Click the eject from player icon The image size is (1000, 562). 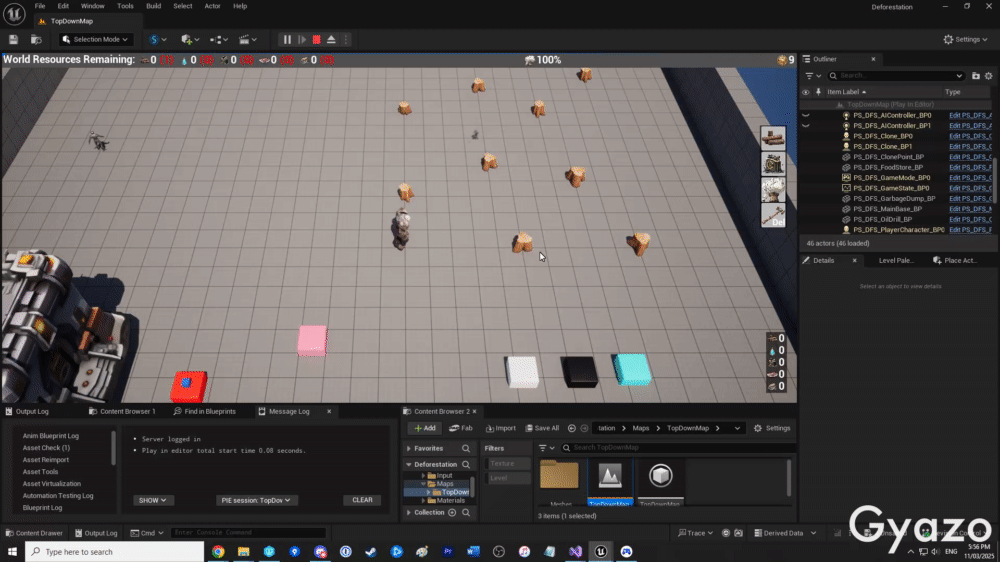tap(331, 39)
